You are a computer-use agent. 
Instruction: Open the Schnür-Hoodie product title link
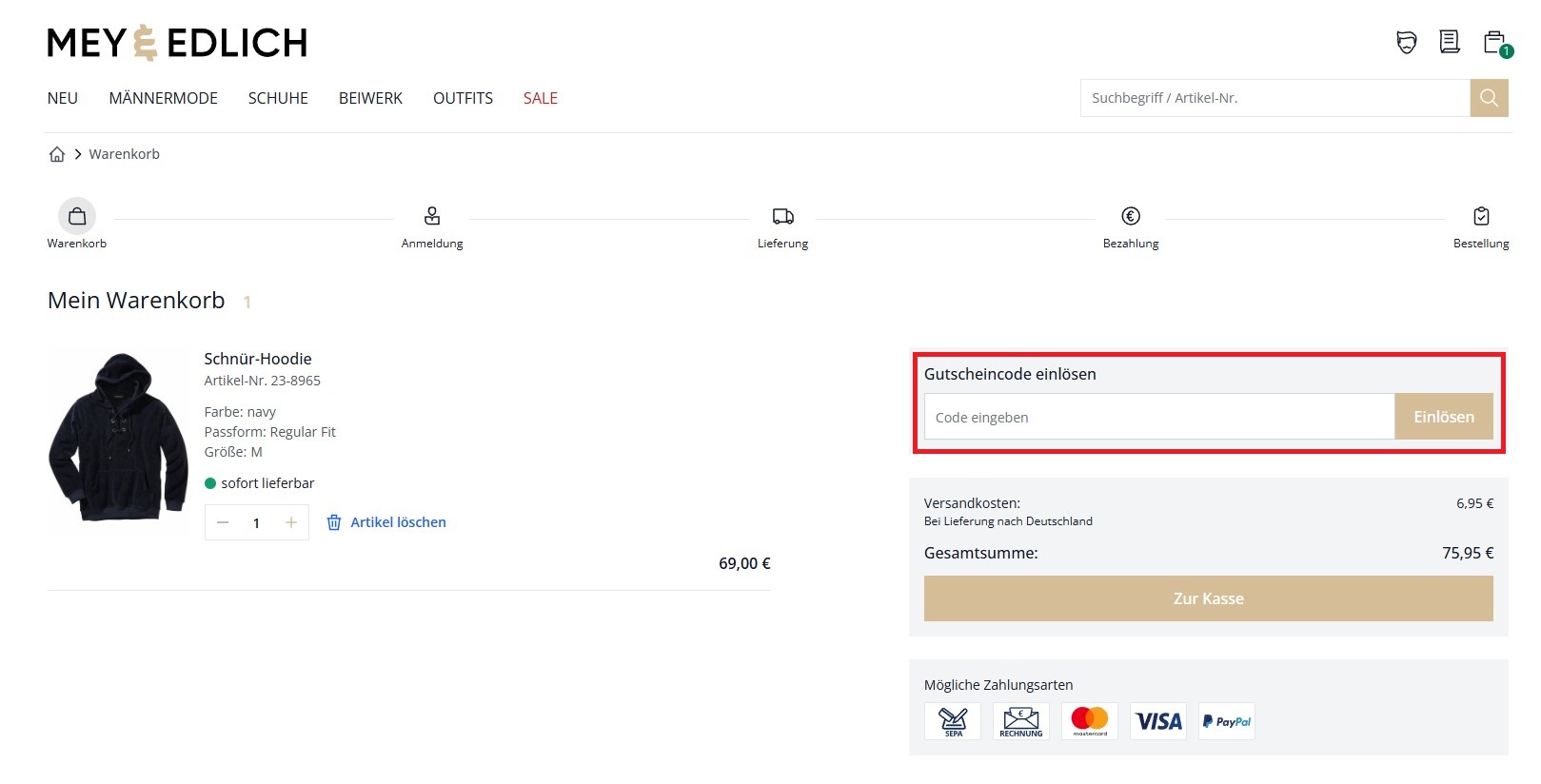pos(258,359)
